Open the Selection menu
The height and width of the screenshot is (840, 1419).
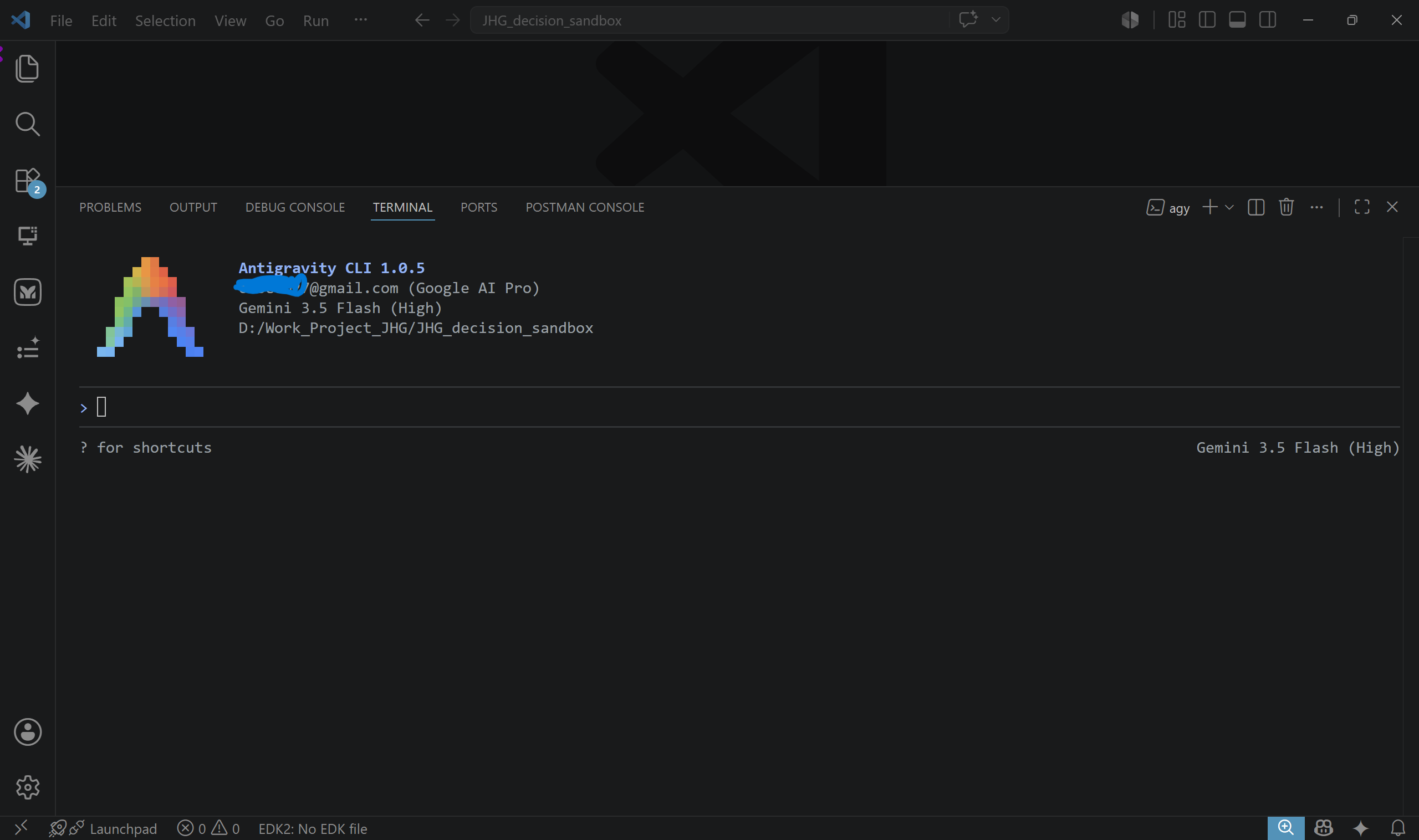pyautogui.click(x=165, y=21)
